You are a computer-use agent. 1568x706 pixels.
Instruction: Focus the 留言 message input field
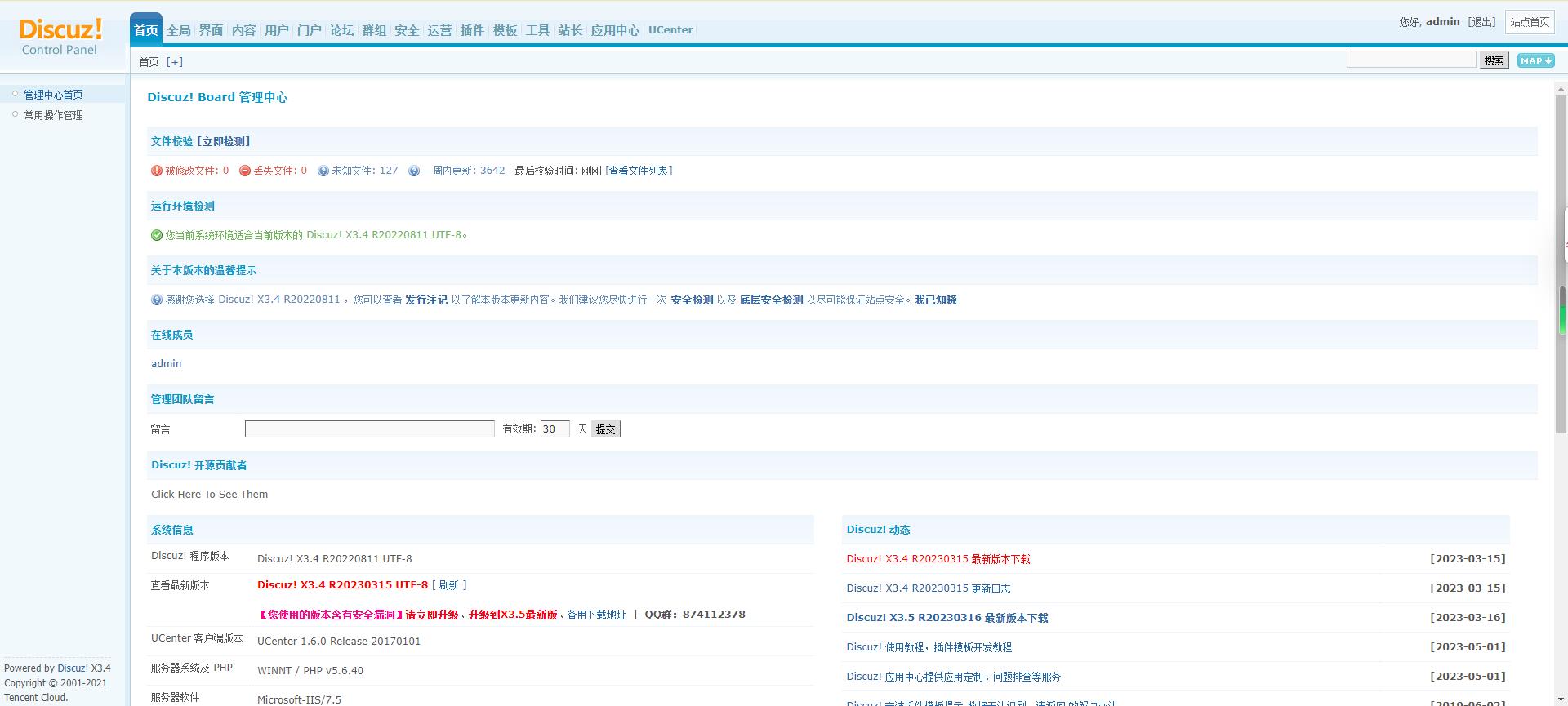pyautogui.click(x=370, y=429)
